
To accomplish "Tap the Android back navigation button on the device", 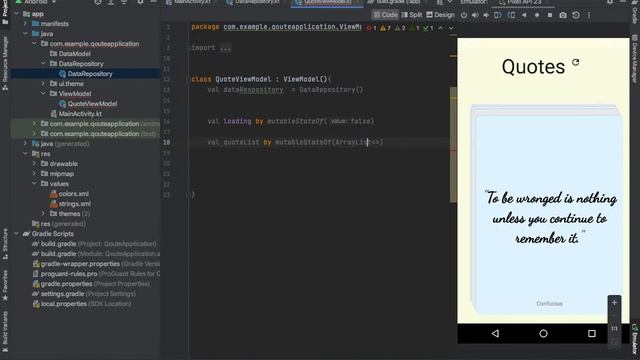I will point(495,333).
